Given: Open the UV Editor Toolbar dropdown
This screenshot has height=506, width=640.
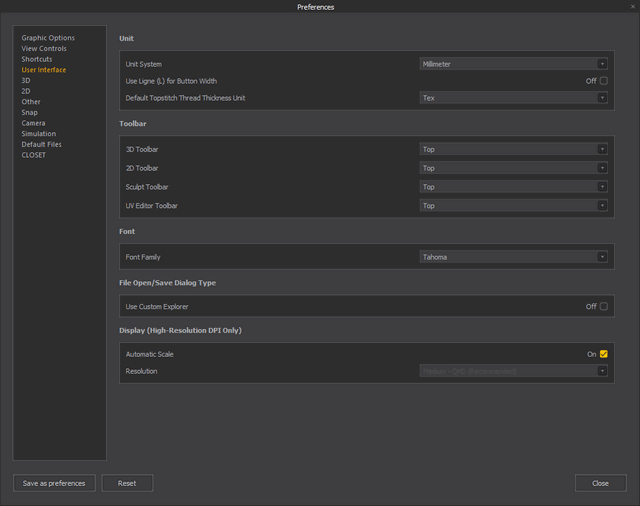Looking at the screenshot, I should [x=514, y=206].
